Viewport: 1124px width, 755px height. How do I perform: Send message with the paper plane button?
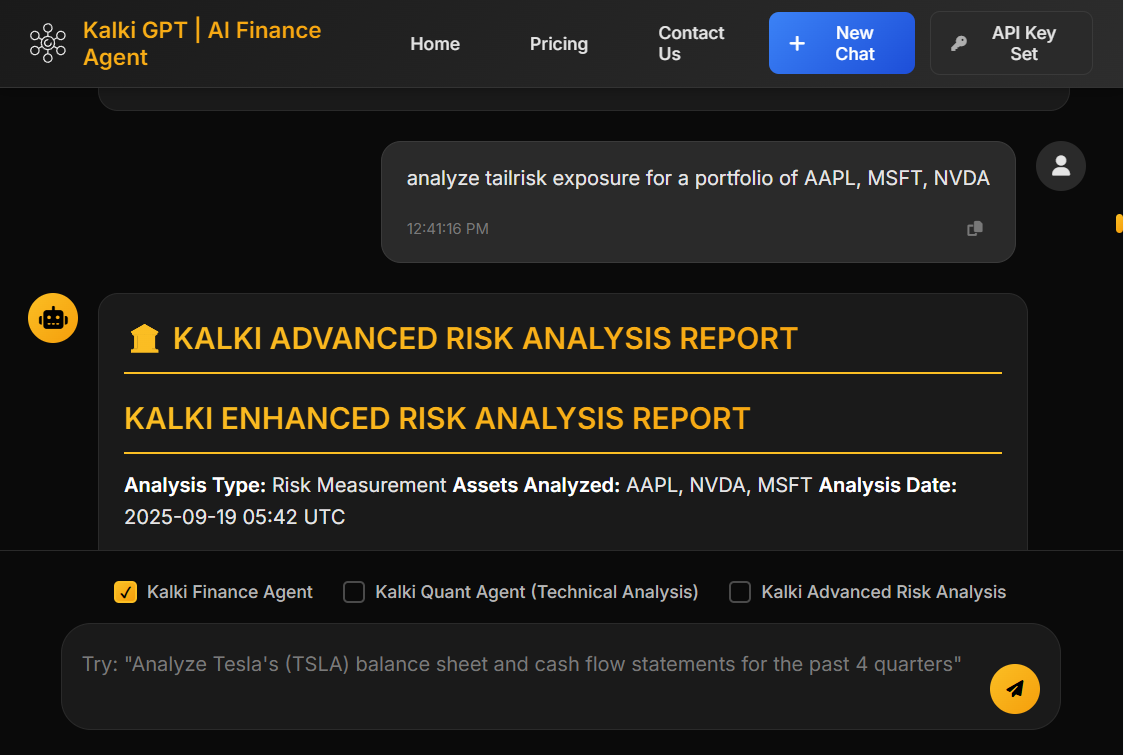coord(1014,688)
